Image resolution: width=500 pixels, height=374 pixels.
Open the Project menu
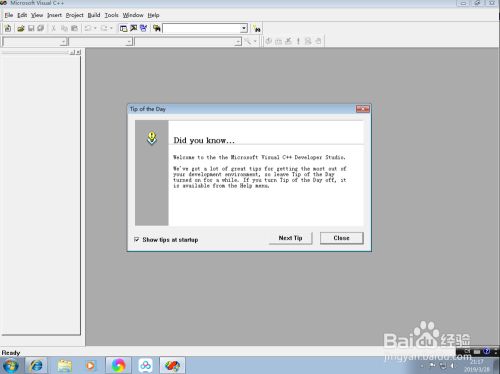click(75, 15)
